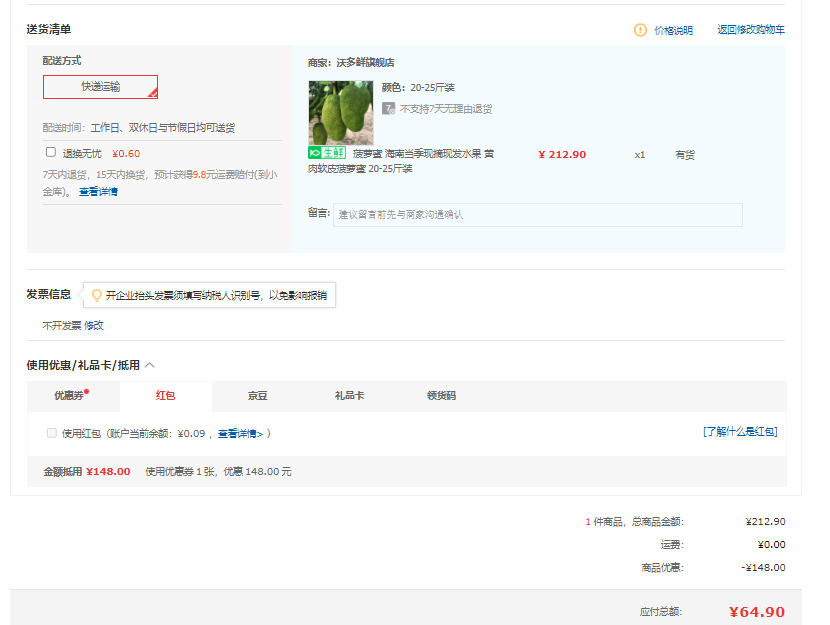Click the 金额抵用 ¥148.00 amount
The image size is (830, 625).
tap(108, 472)
